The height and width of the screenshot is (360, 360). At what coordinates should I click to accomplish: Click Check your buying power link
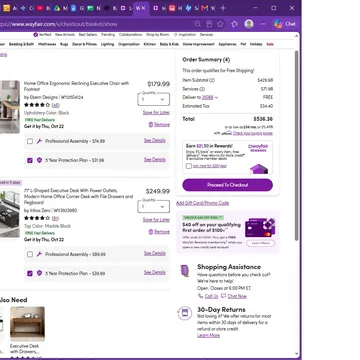(x=253, y=133)
